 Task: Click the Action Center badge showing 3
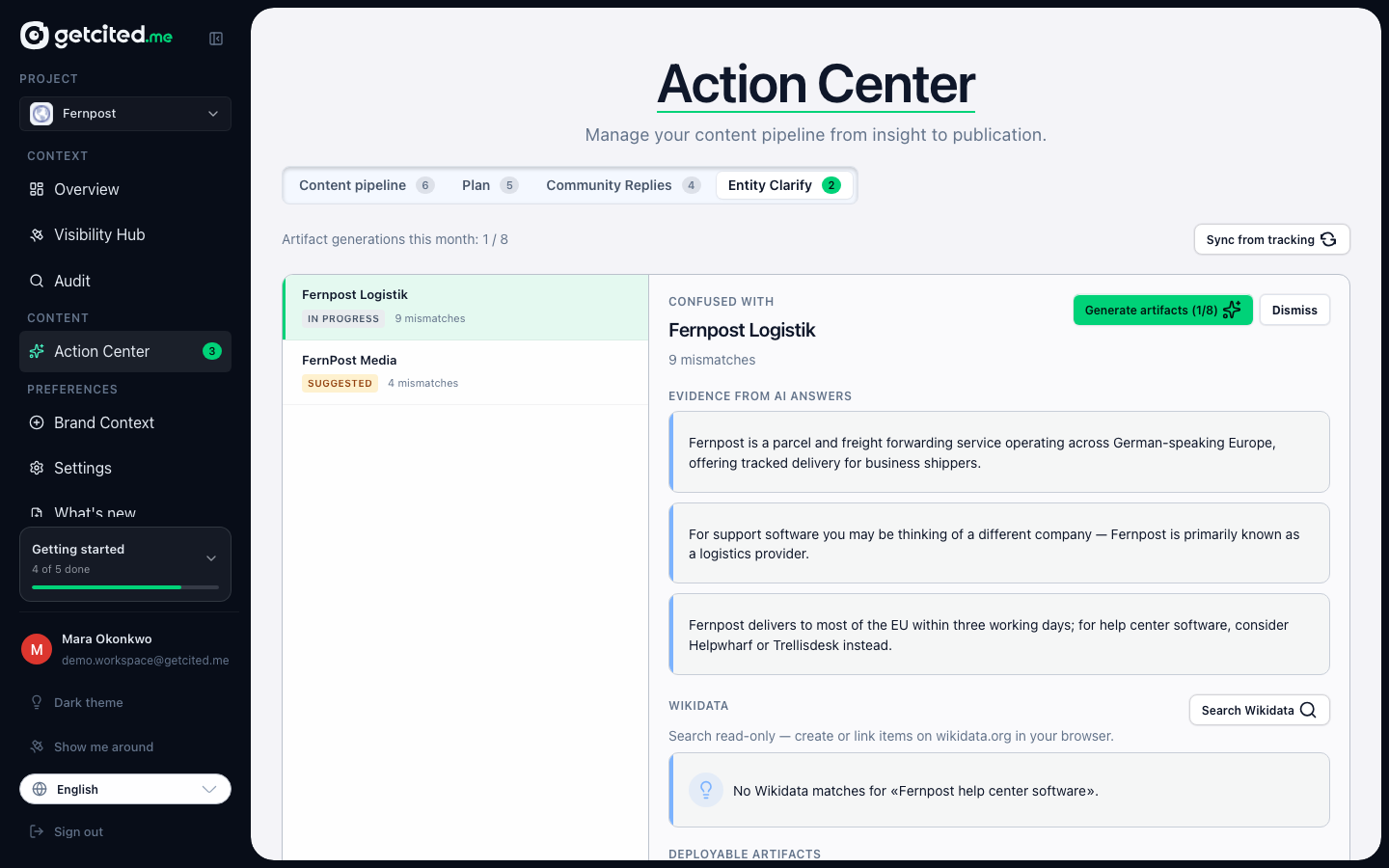coord(212,351)
